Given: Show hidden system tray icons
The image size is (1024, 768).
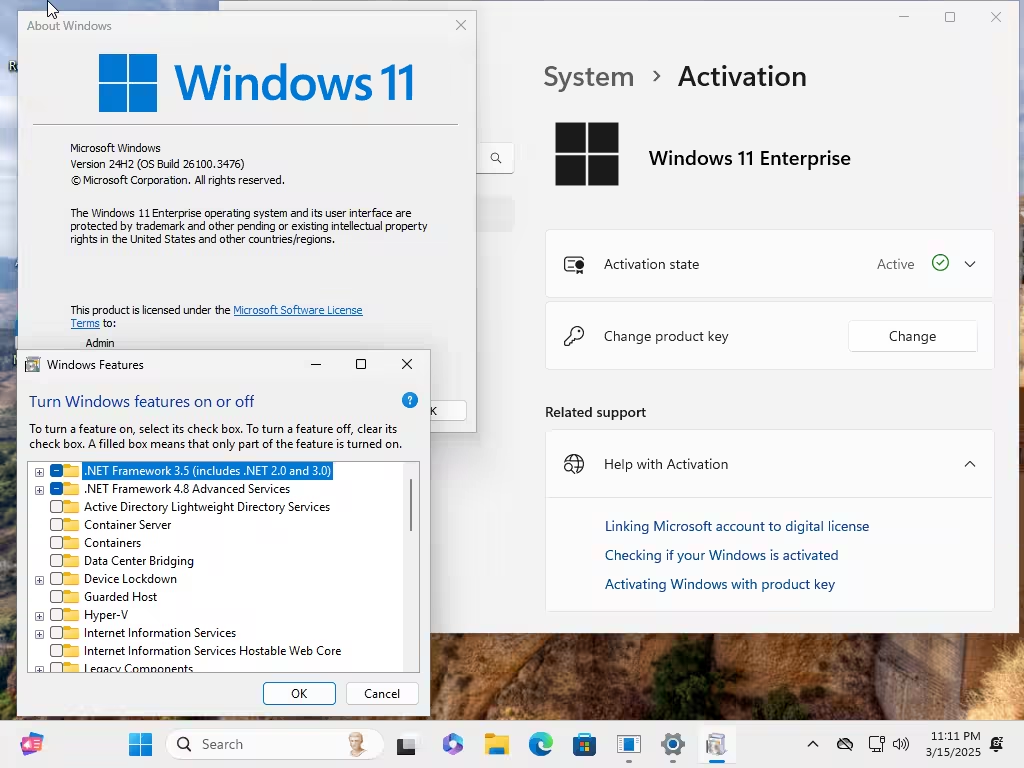Looking at the screenshot, I should point(812,744).
